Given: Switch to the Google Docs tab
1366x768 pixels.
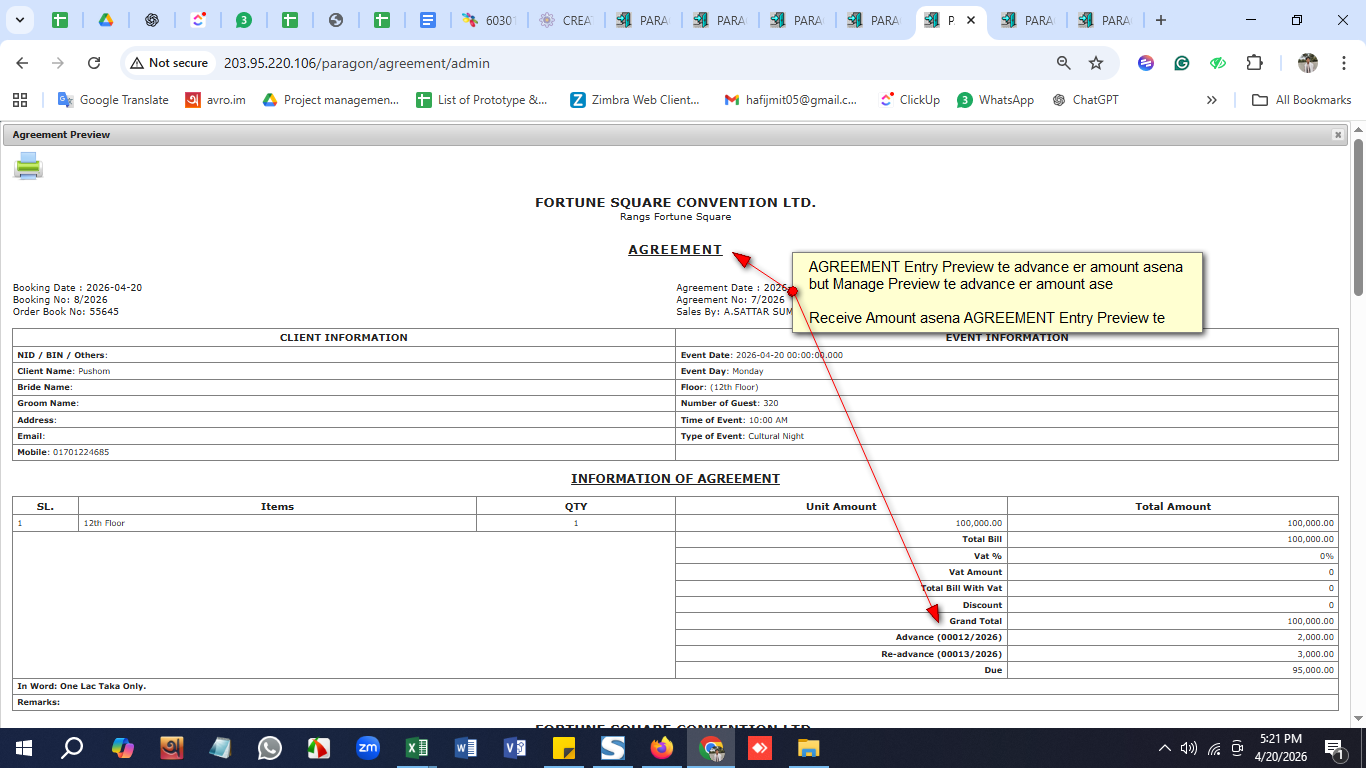Looking at the screenshot, I should (x=428, y=20).
